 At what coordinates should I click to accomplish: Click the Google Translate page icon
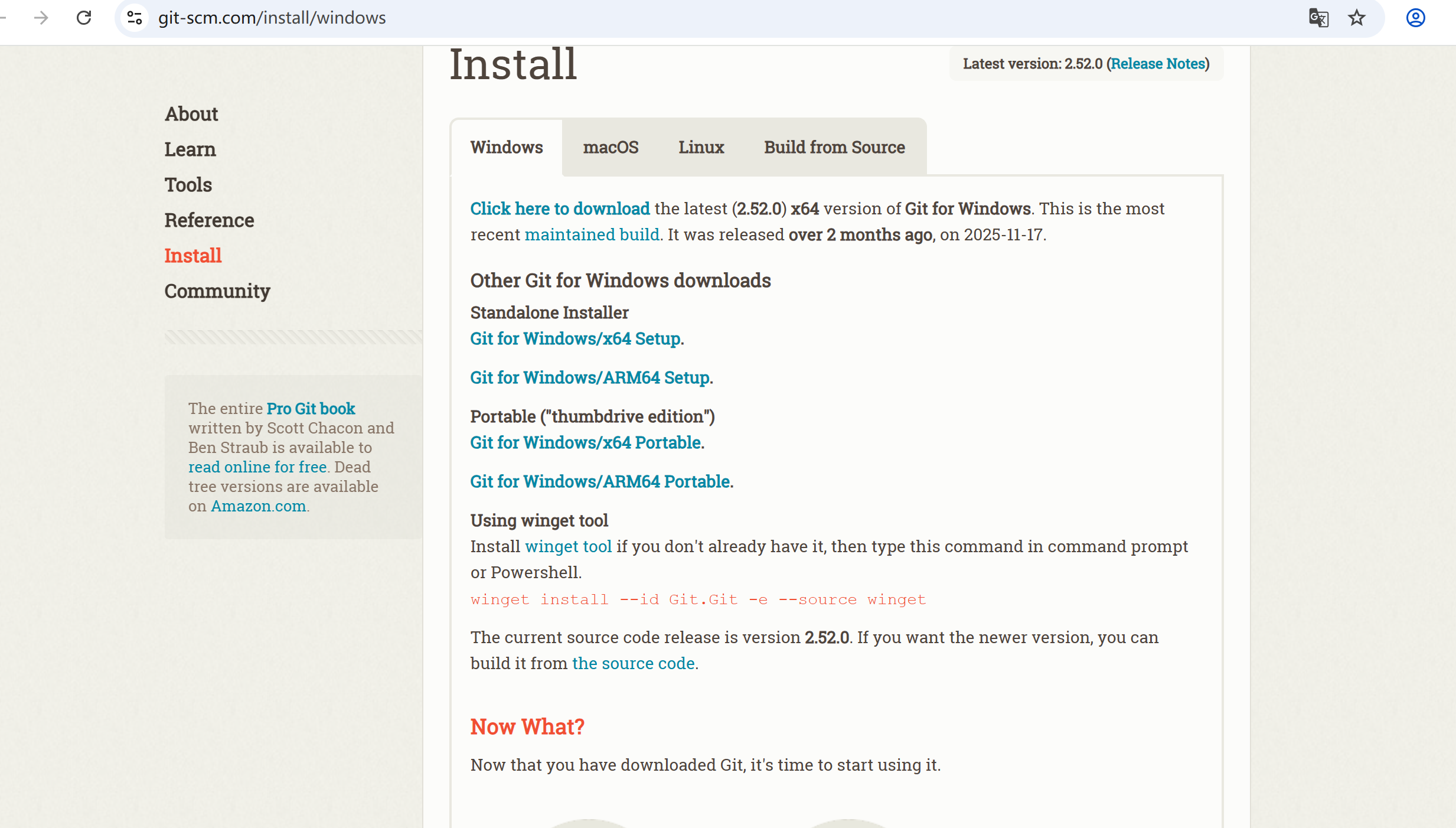point(1318,18)
